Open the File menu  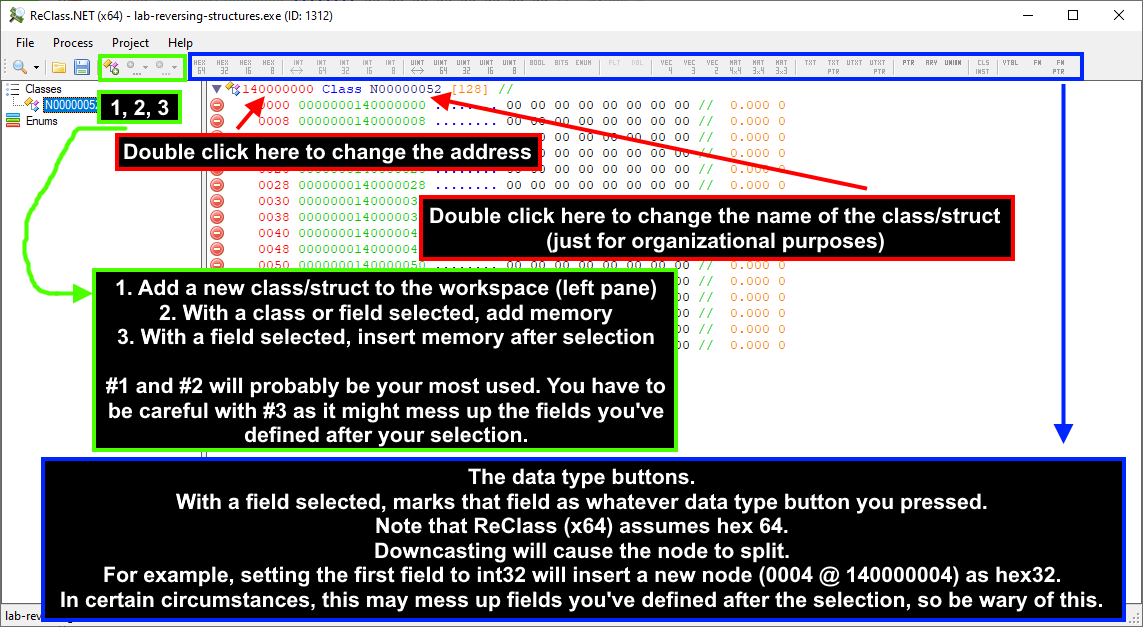pos(25,42)
